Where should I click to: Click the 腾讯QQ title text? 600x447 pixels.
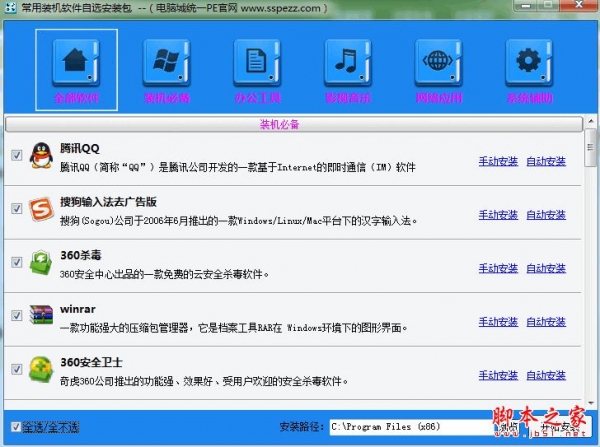click(80, 148)
